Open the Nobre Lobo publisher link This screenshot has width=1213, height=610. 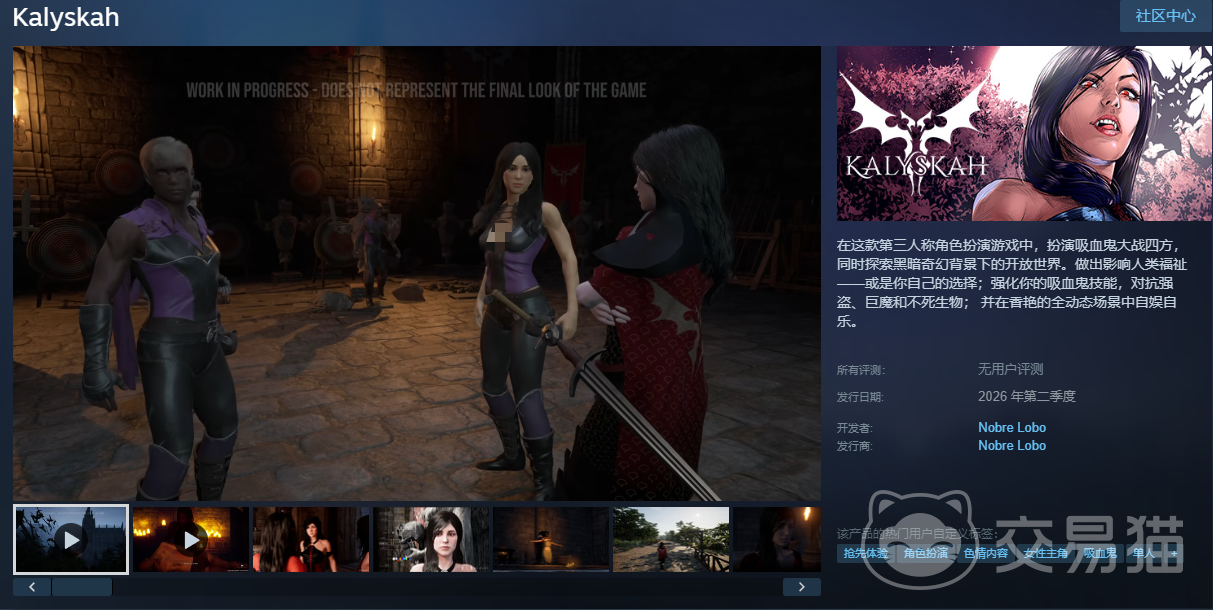(1012, 445)
